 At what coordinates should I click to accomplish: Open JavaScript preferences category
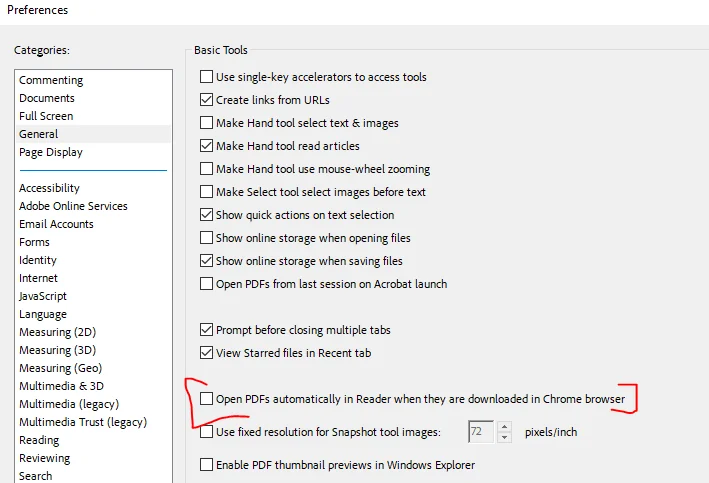click(x=43, y=296)
